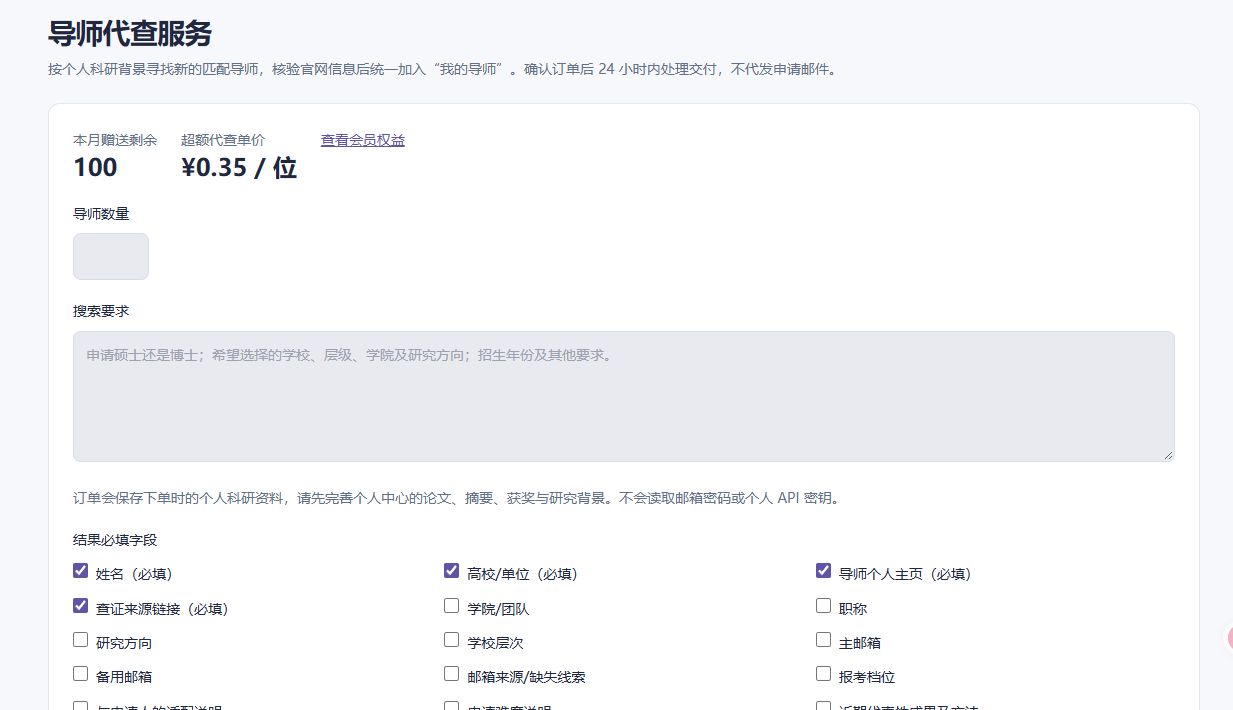Click the remaining quota value 100
The width and height of the screenshot is (1233, 710).
click(x=95, y=167)
